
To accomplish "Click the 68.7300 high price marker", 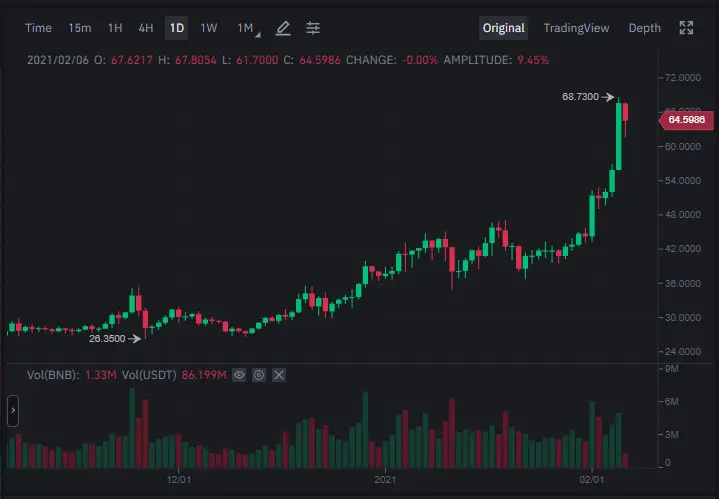I will 588,97.
